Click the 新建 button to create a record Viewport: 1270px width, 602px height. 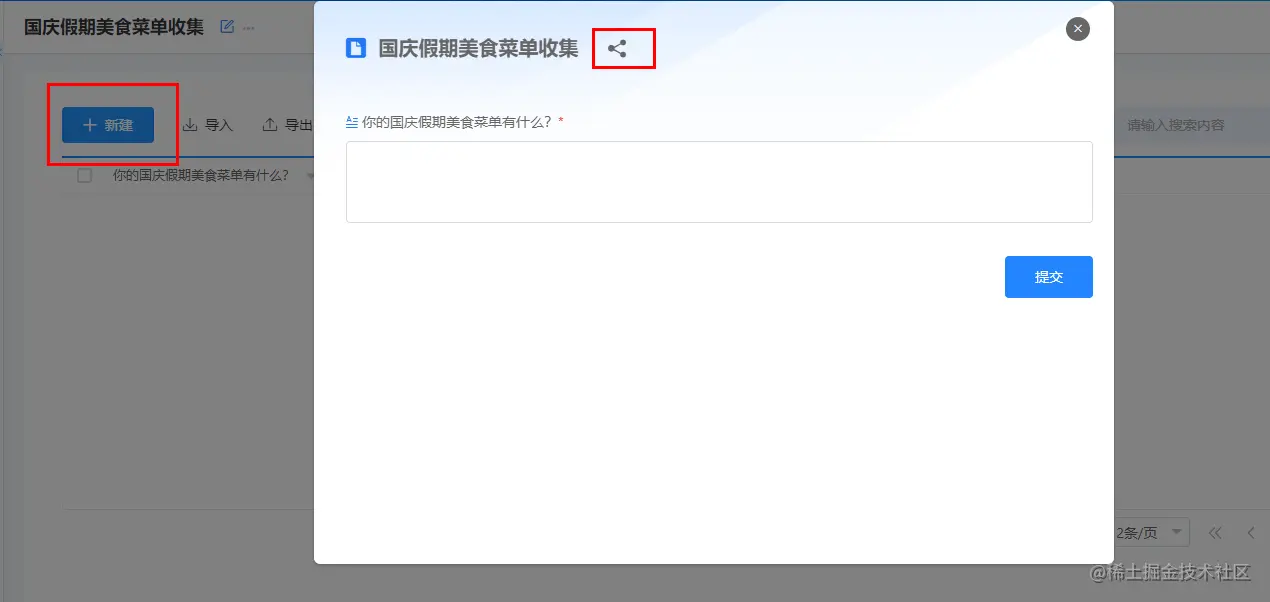(x=108, y=125)
